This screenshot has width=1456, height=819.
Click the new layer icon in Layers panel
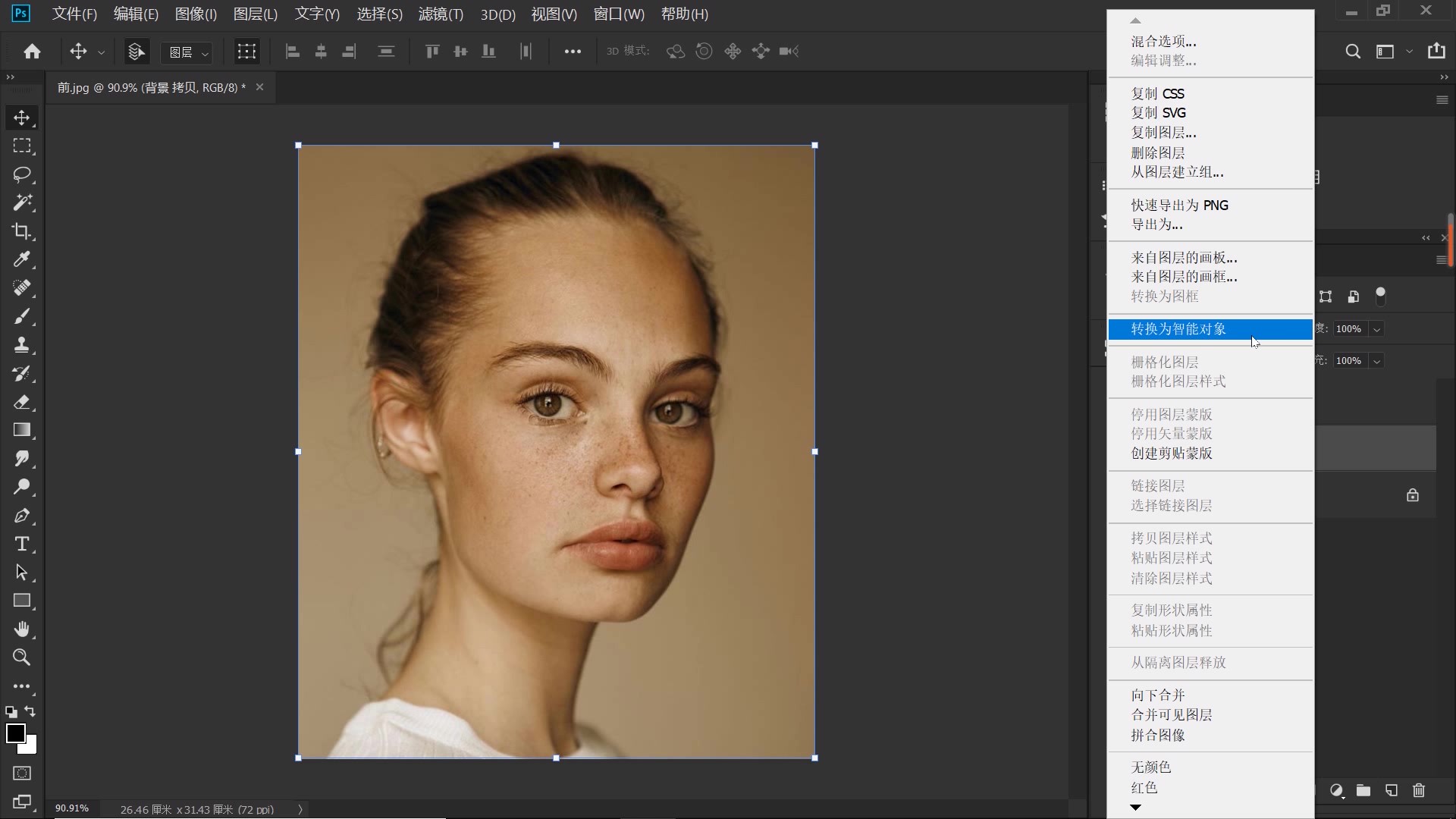pos(1392,790)
